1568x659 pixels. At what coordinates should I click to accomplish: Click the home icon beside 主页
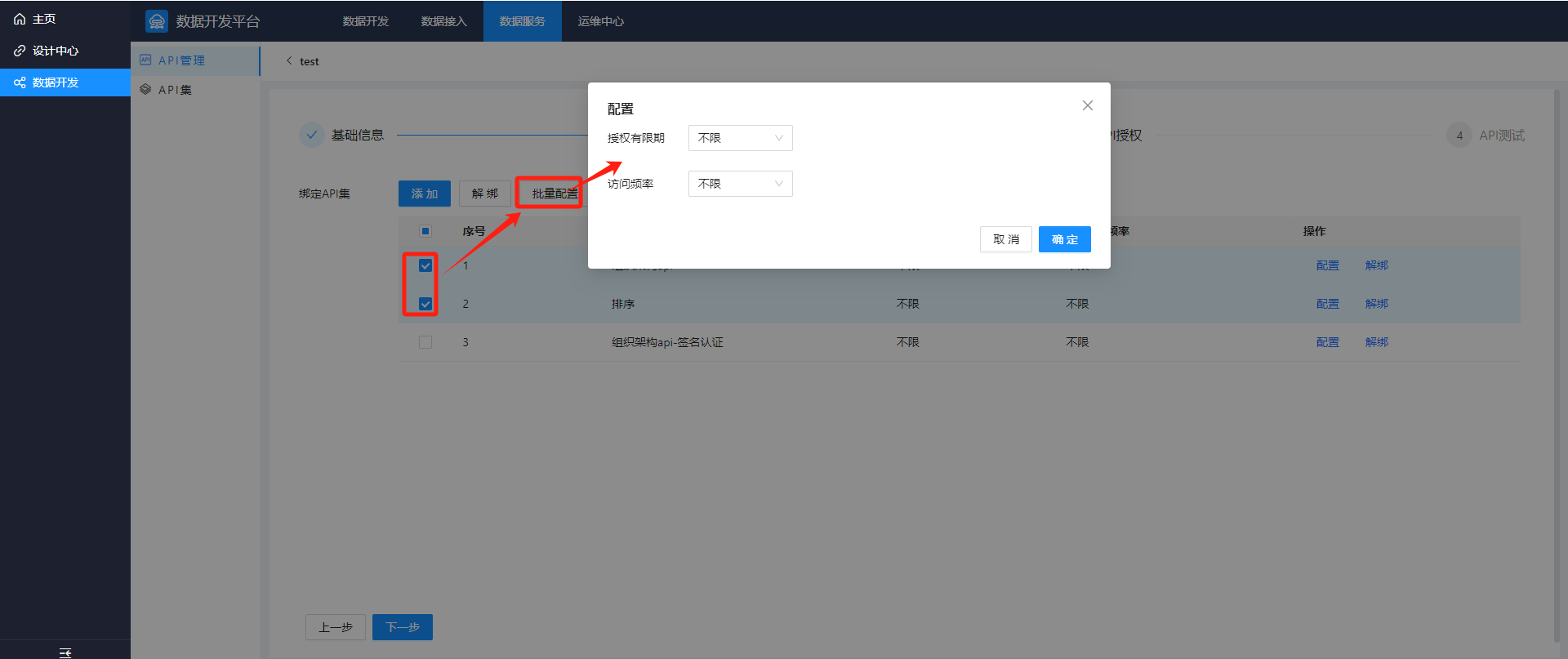click(20, 19)
